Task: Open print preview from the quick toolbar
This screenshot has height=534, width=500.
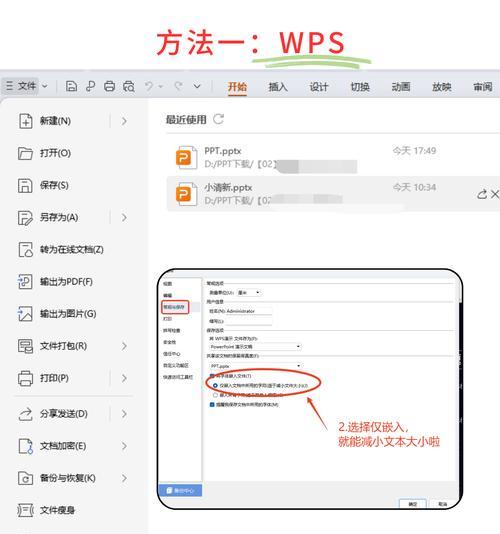Action: coord(129,86)
